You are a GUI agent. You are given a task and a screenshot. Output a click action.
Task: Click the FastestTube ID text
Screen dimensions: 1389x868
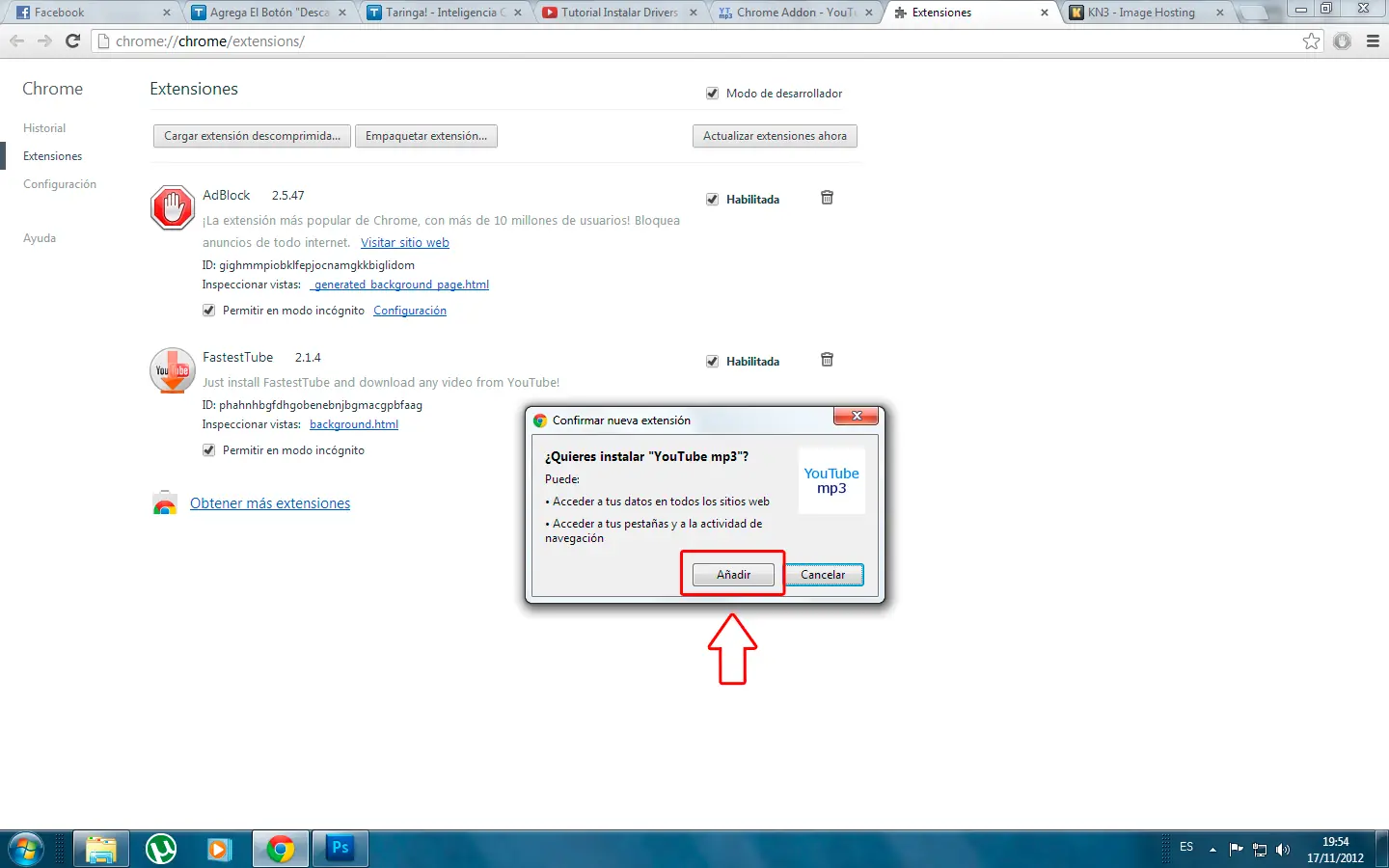[x=313, y=405]
